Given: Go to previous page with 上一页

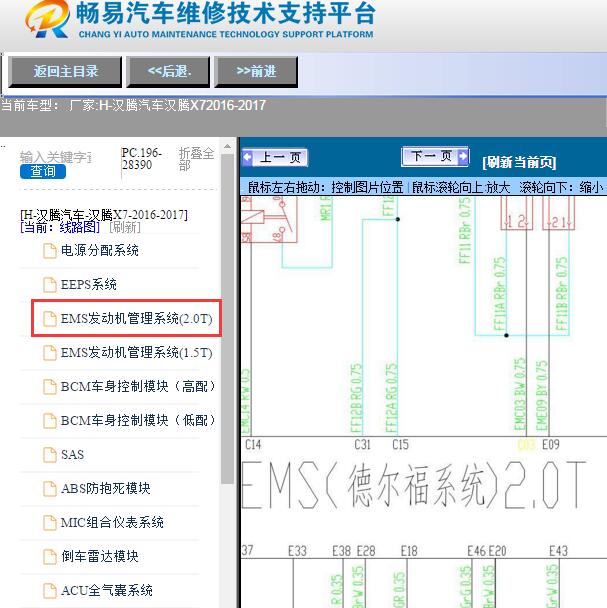Looking at the screenshot, I should [275, 157].
